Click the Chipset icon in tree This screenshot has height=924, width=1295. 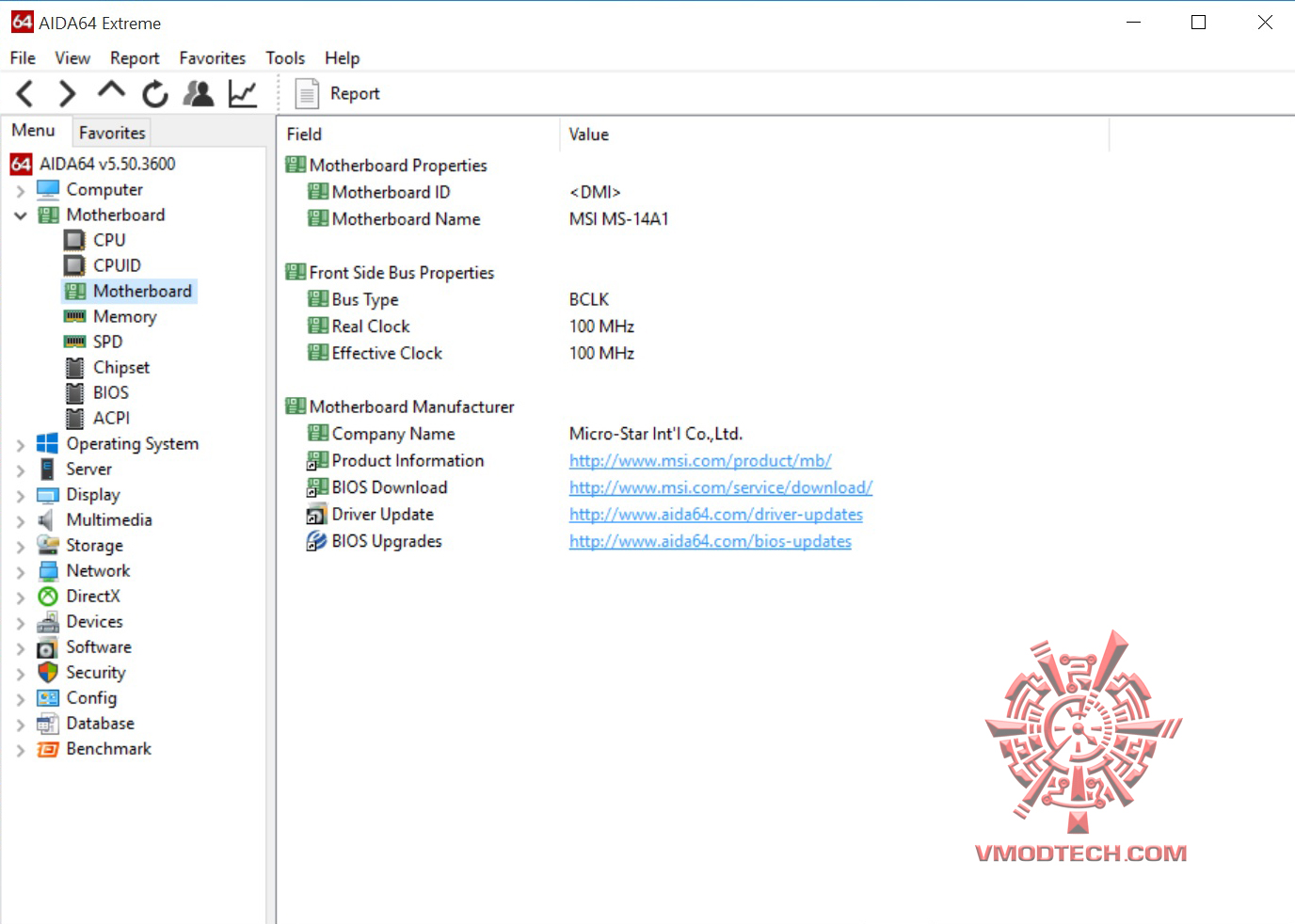coord(74,367)
